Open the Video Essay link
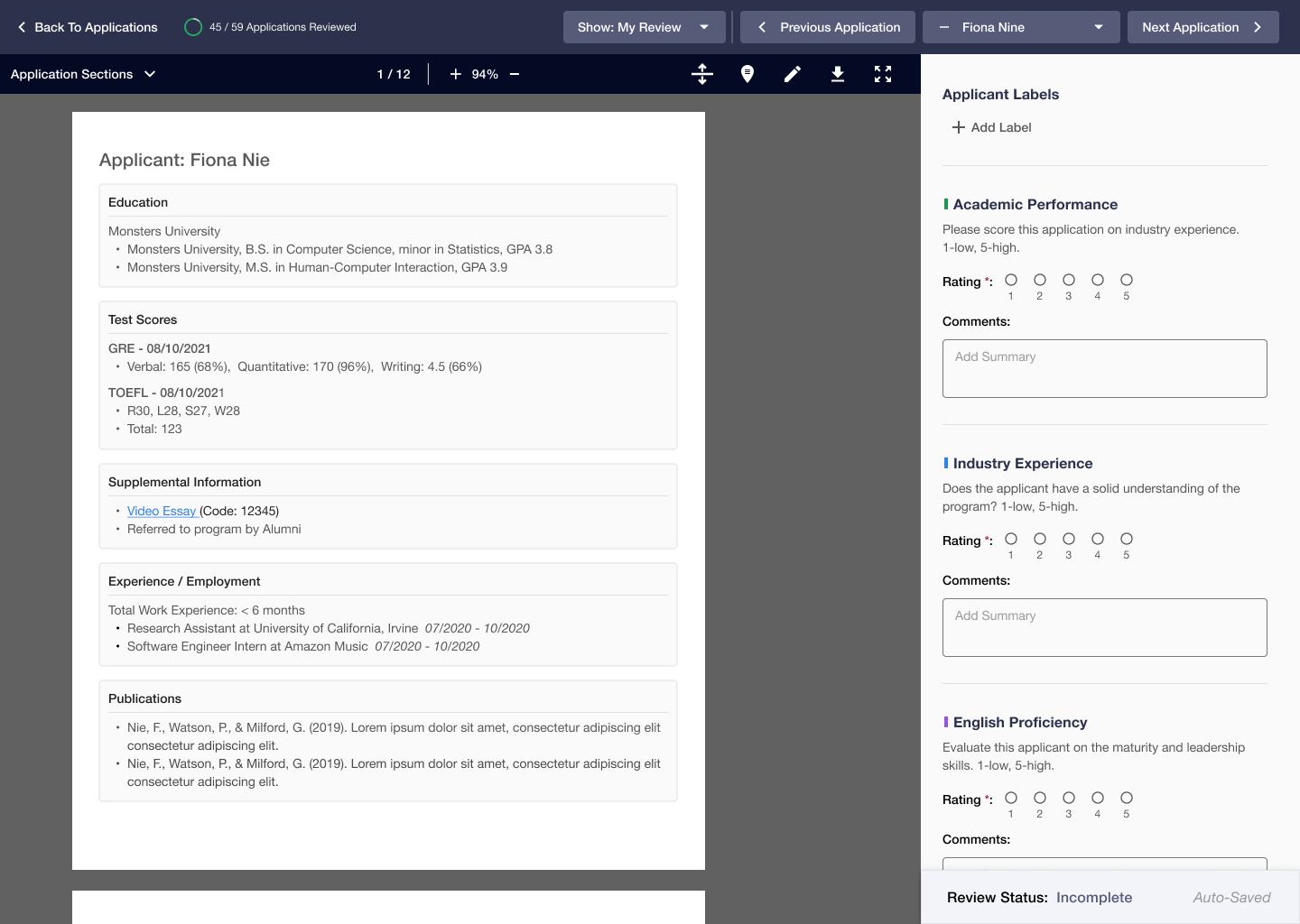 [161, 511]
